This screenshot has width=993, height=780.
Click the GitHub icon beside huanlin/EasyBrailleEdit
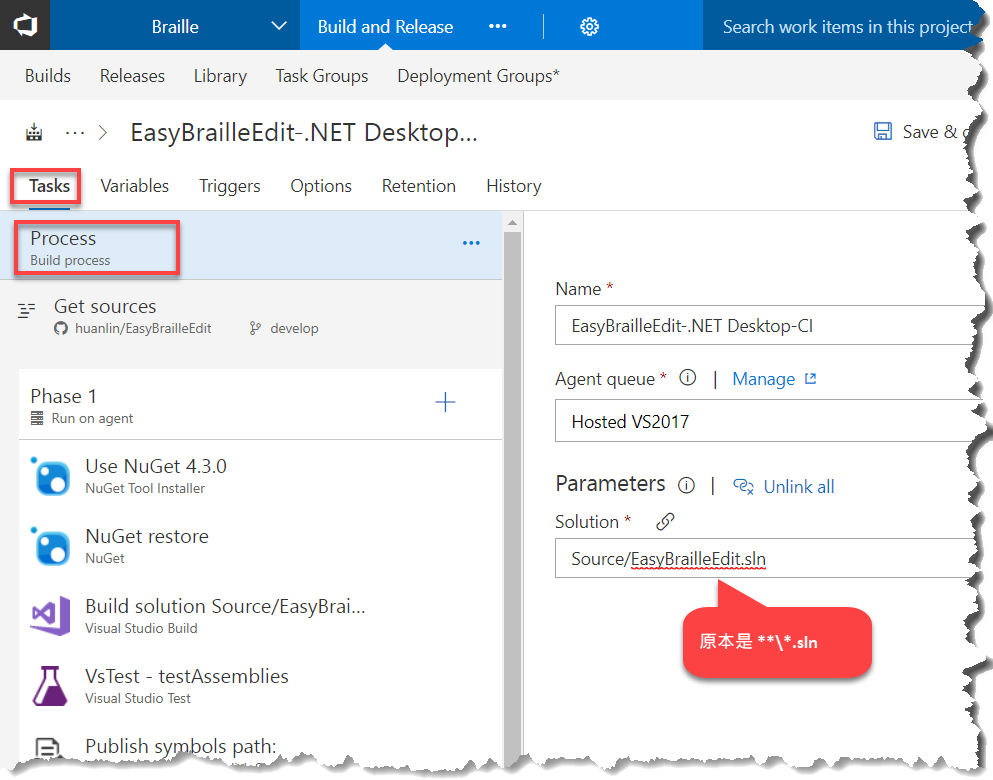coord(61,329)
